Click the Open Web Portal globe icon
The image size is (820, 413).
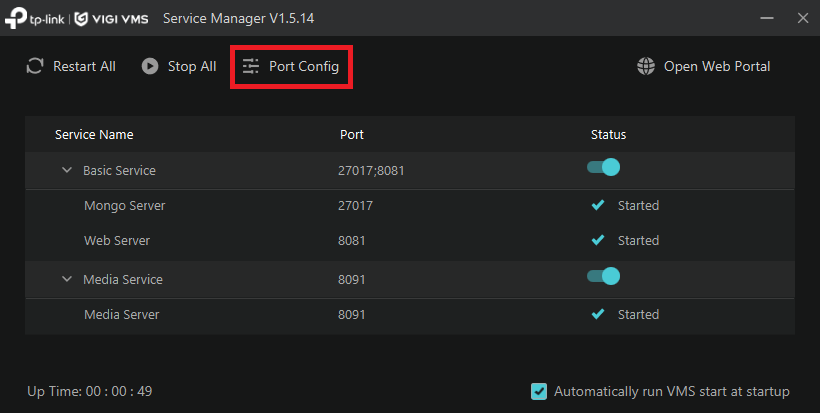(x=646, y=66)
